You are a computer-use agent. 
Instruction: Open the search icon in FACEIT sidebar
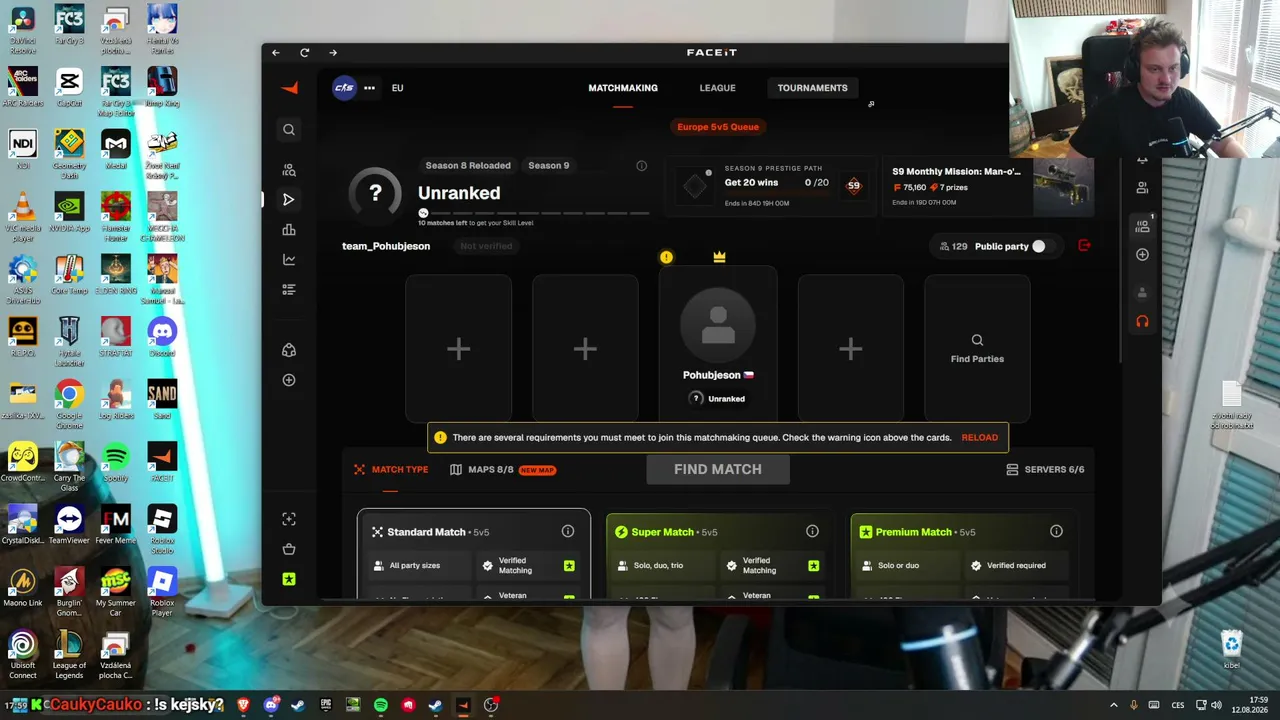289,129
